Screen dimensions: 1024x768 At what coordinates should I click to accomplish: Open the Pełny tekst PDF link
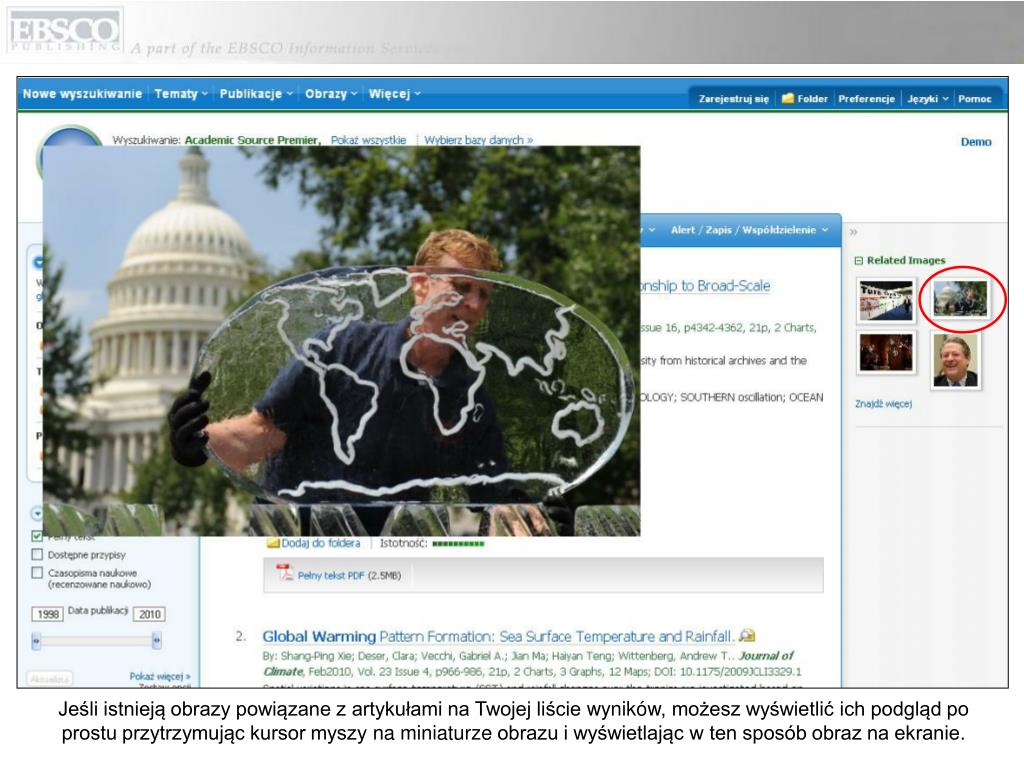click(331, 575)
